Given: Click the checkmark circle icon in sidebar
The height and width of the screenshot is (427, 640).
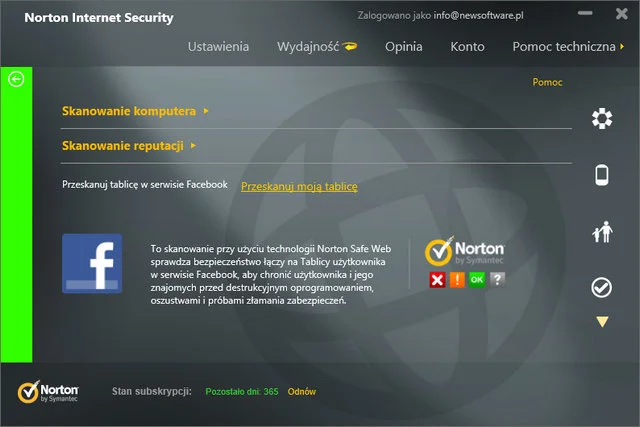Looking at the screenshot, I should coord(602,287).
